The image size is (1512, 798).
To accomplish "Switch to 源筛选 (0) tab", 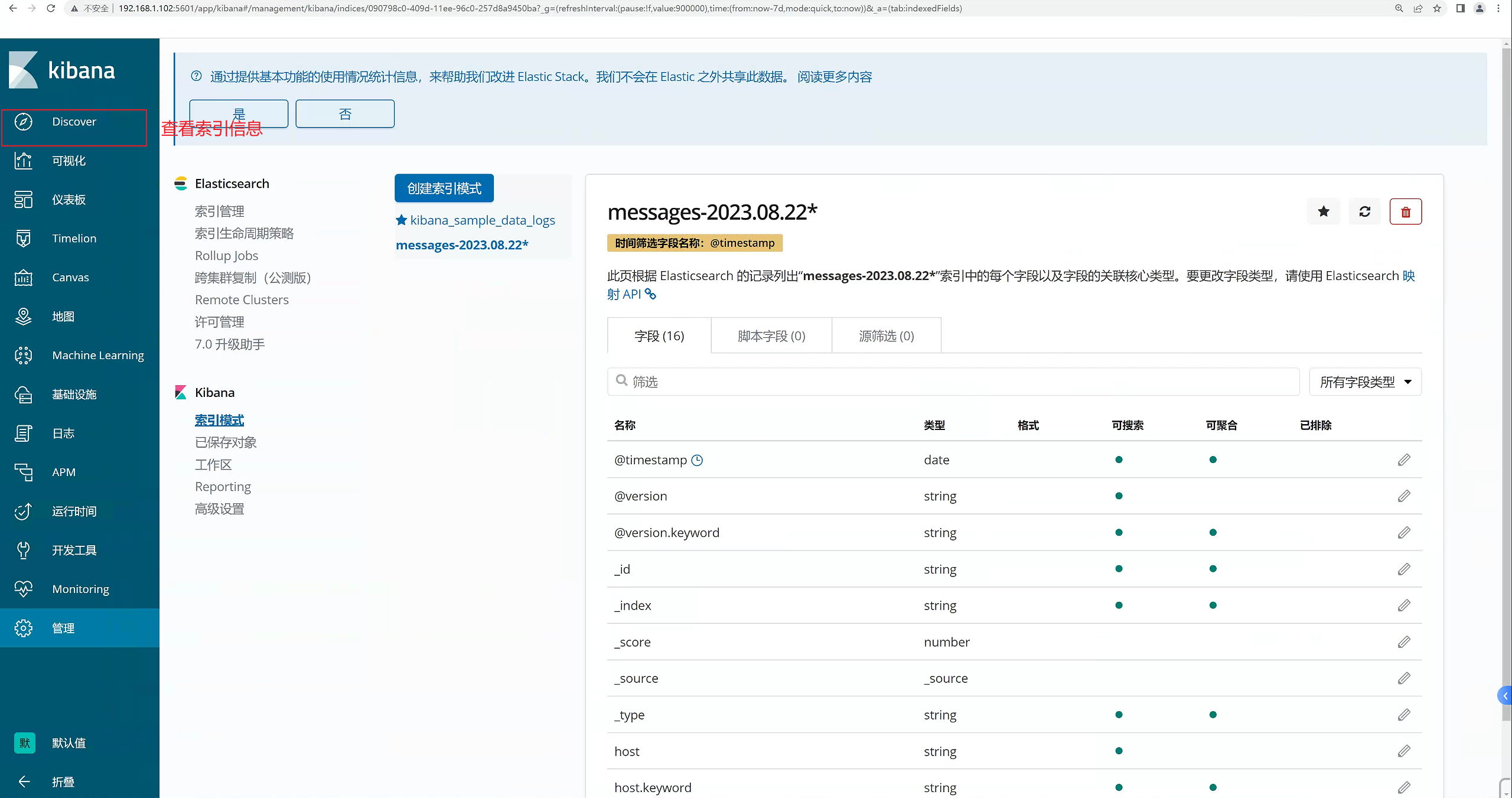I will [886, 336].
